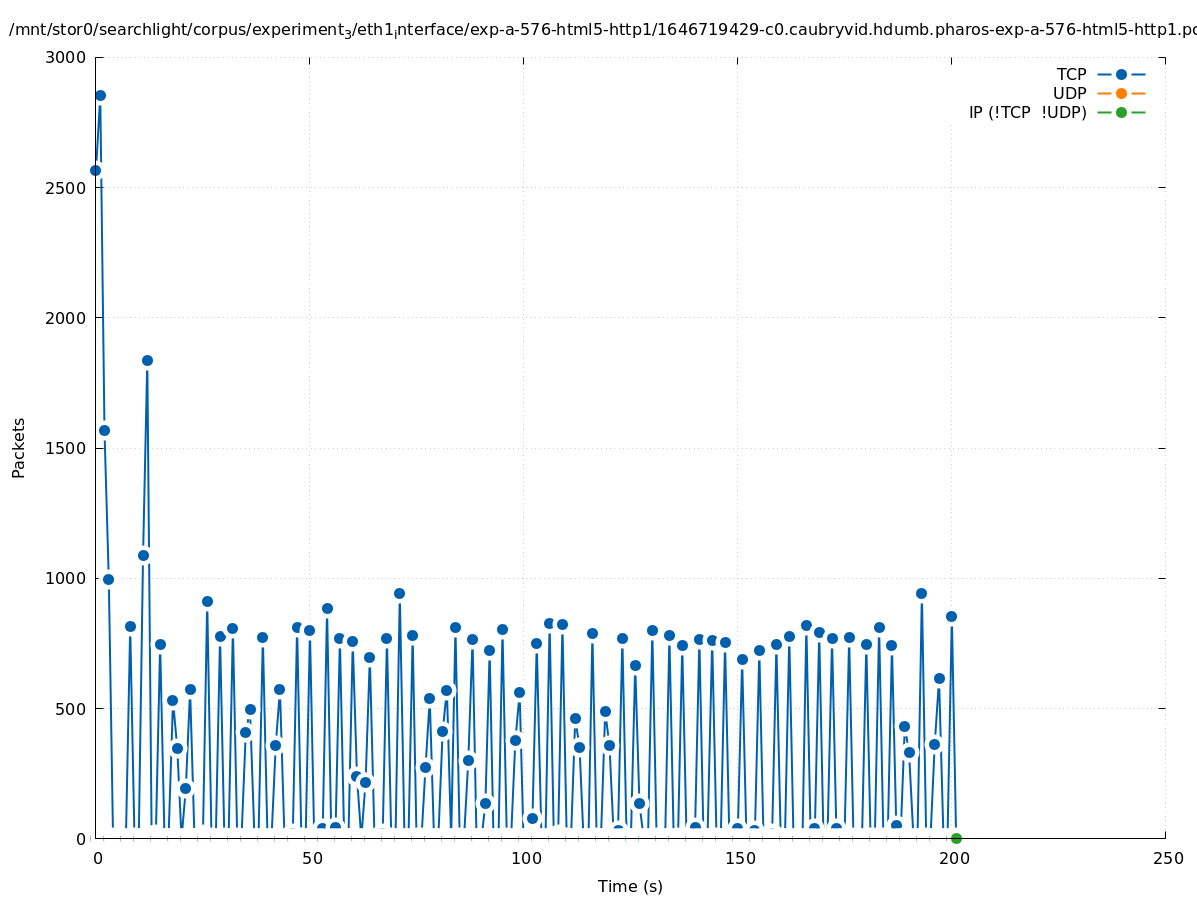Viewport: 1197px width, 900px height.
Task: Select the IP (!TCP !UDP) legend label
Action: click(x=1027, y=112)
